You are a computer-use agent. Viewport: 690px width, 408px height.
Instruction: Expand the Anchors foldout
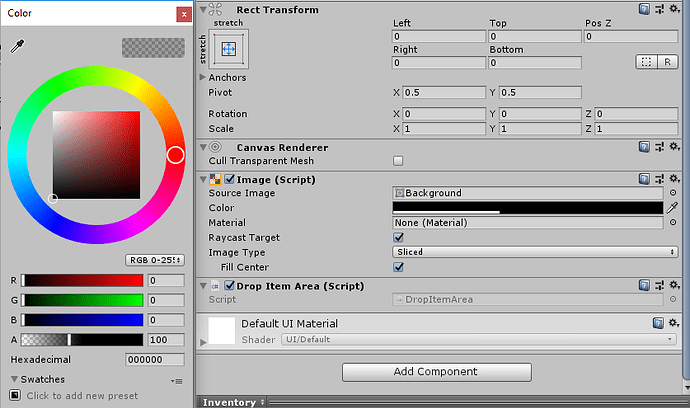pos(202,77)
